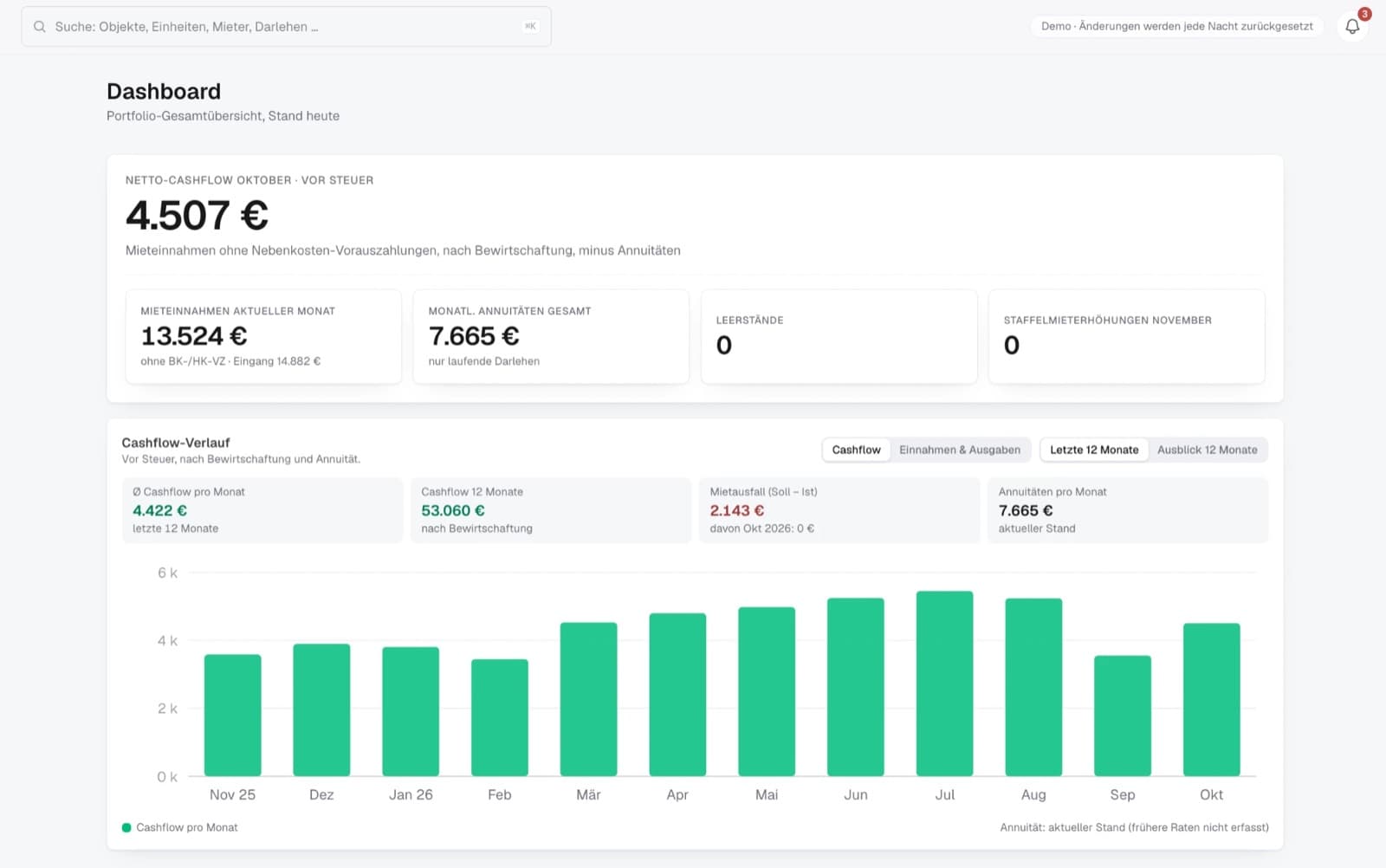Select the Ausblick 12 Monate range

click(1207, 450)
